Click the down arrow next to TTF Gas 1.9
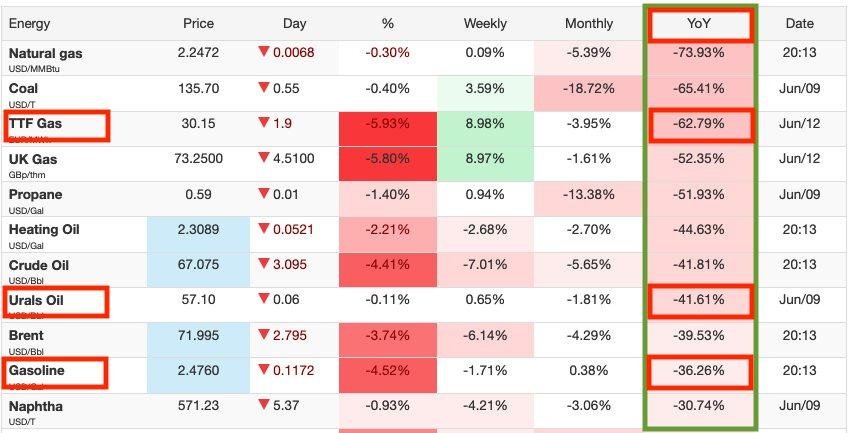The image size is (849, 433). point(264,123)
